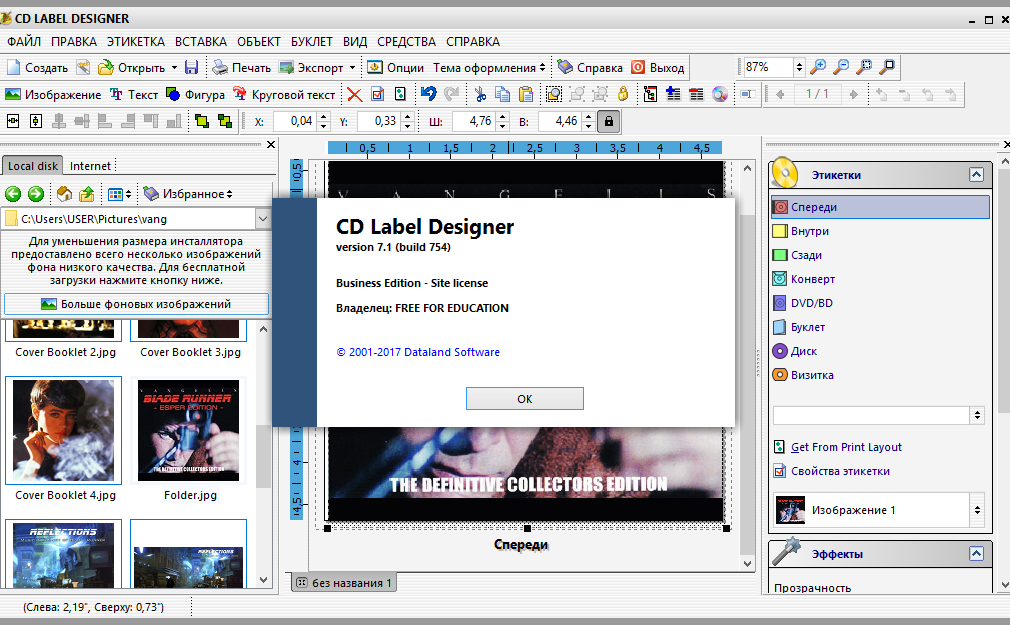Open the Тема оформления theme selector

pos(489,68)
